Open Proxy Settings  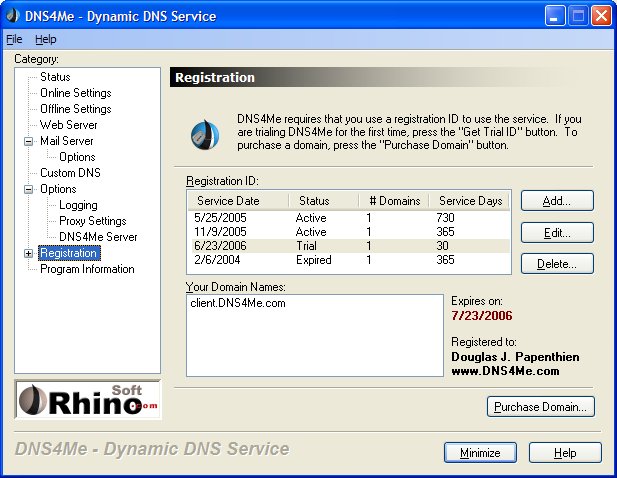(x=92, y=221)
